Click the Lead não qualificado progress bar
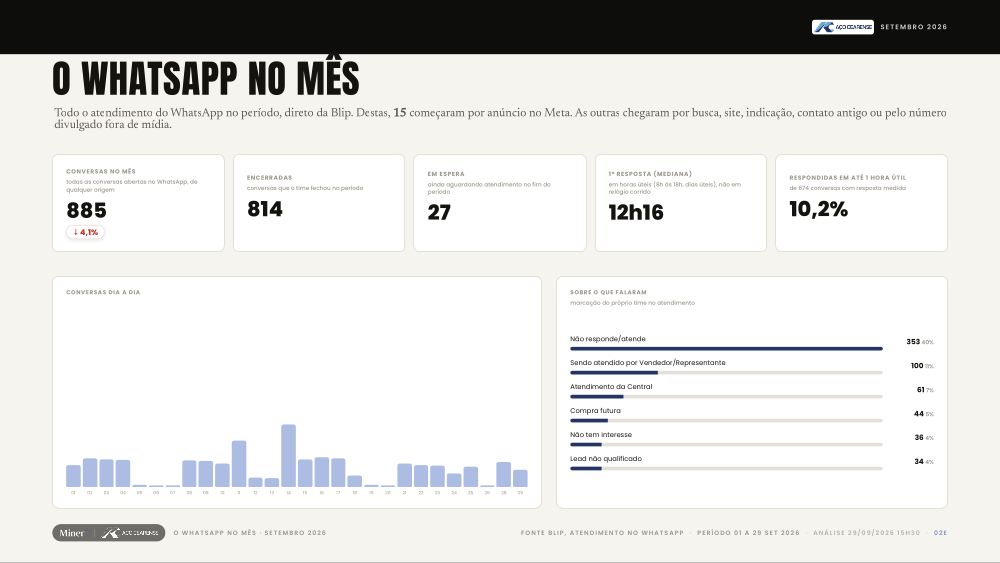This screenshot has height=563, width=1000. coord(726,469)
